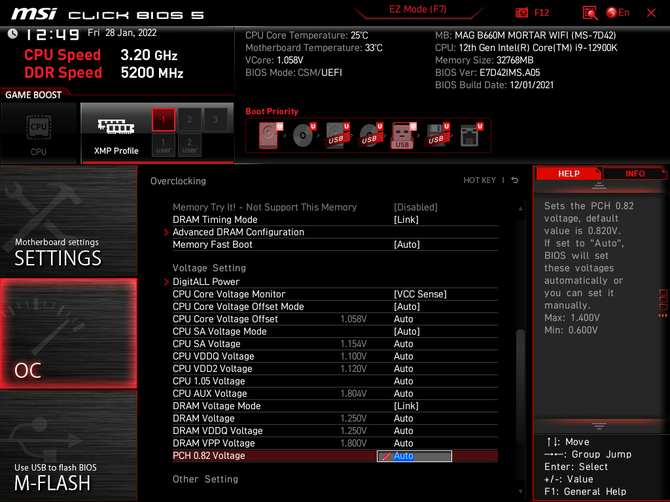Open the M-FLASH BIOS flashing section

(68, 446)
